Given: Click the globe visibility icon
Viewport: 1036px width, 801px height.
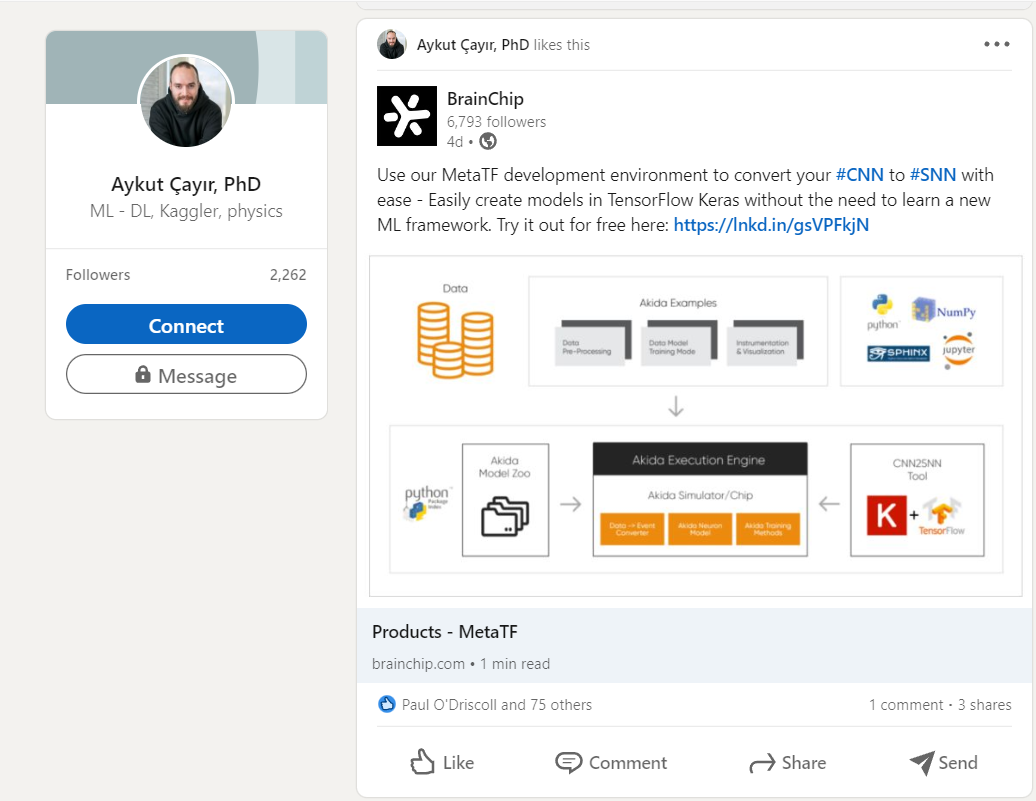Looking at the screenshot, I should (x=488, y=141).
